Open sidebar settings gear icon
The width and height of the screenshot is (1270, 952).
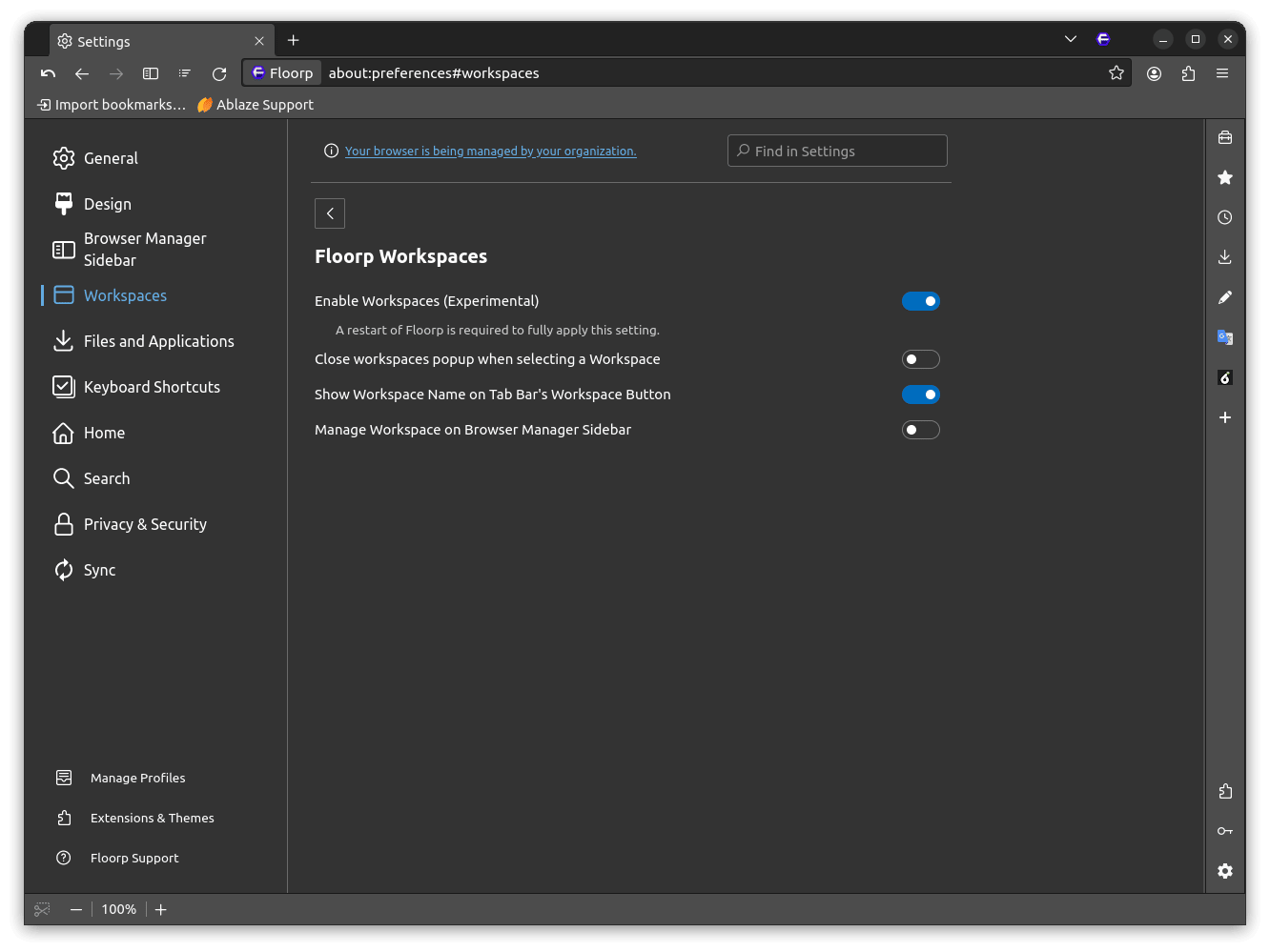[1225, 871]
